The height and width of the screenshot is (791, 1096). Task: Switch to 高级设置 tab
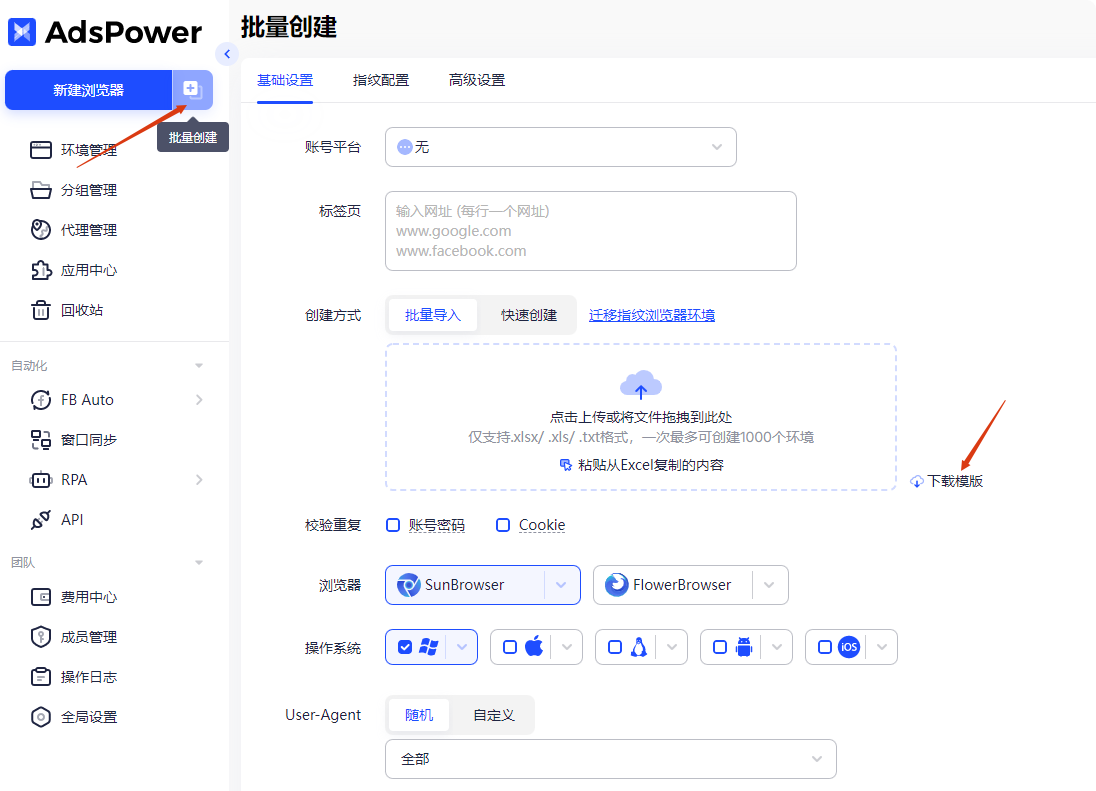(x=477, y=80)
